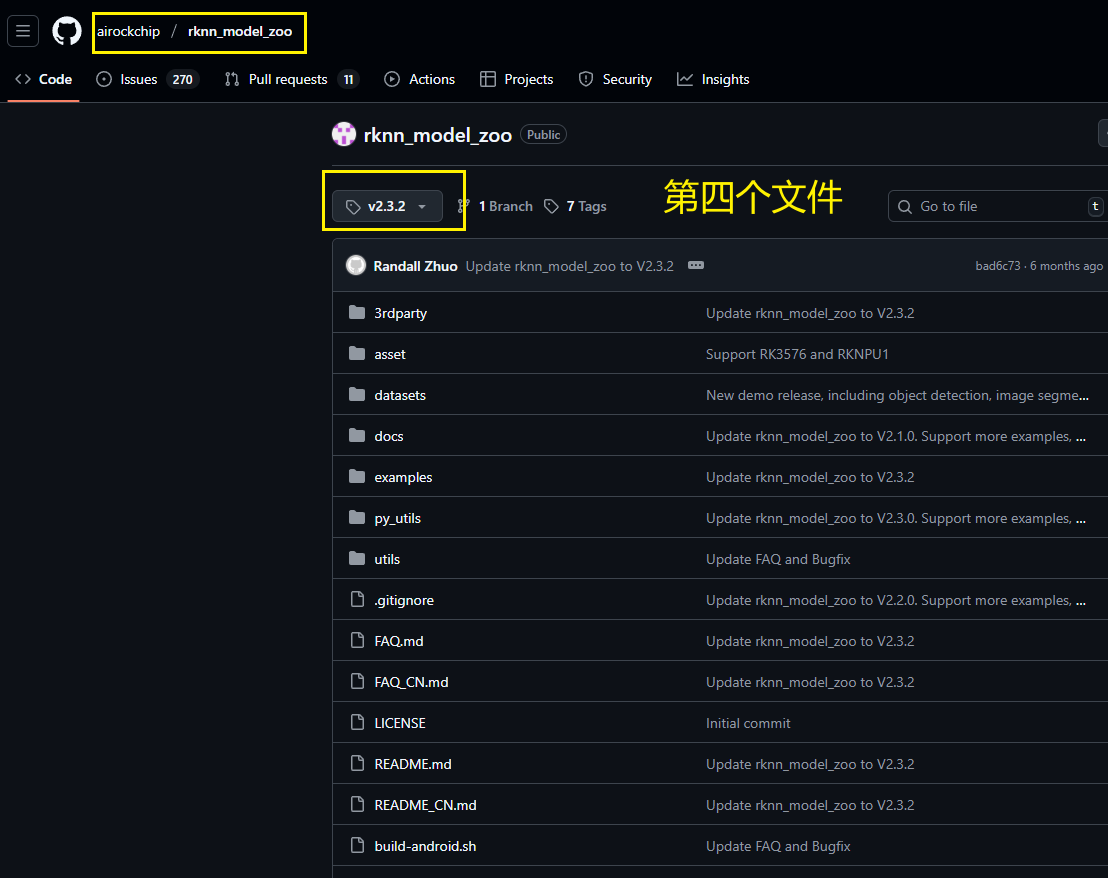Open the datasets folder

pos(400,395)
